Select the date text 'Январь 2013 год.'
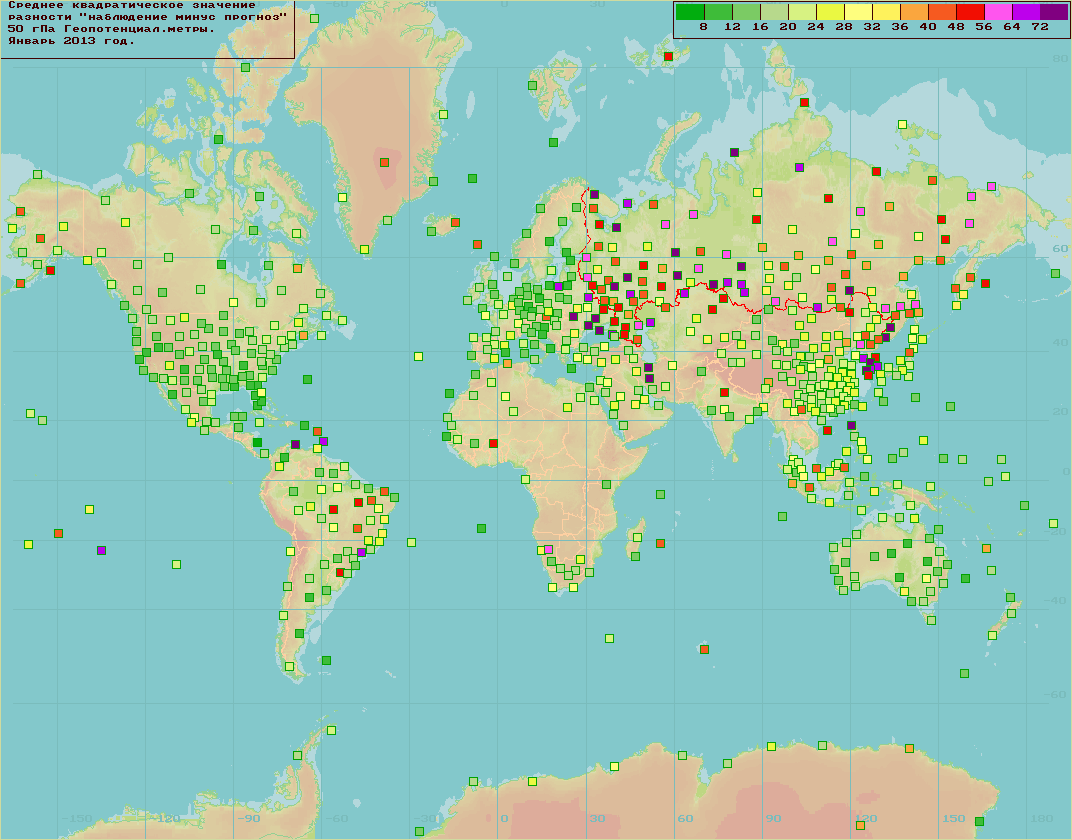1072x840 pixels. click(71, 41)
